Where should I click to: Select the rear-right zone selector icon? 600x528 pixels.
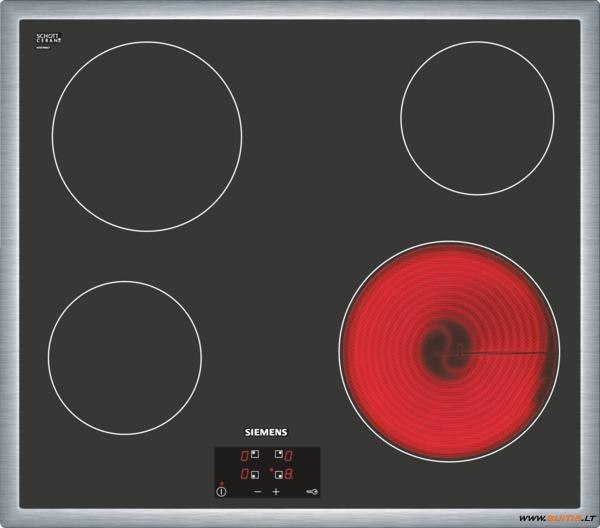click(278, 455)
